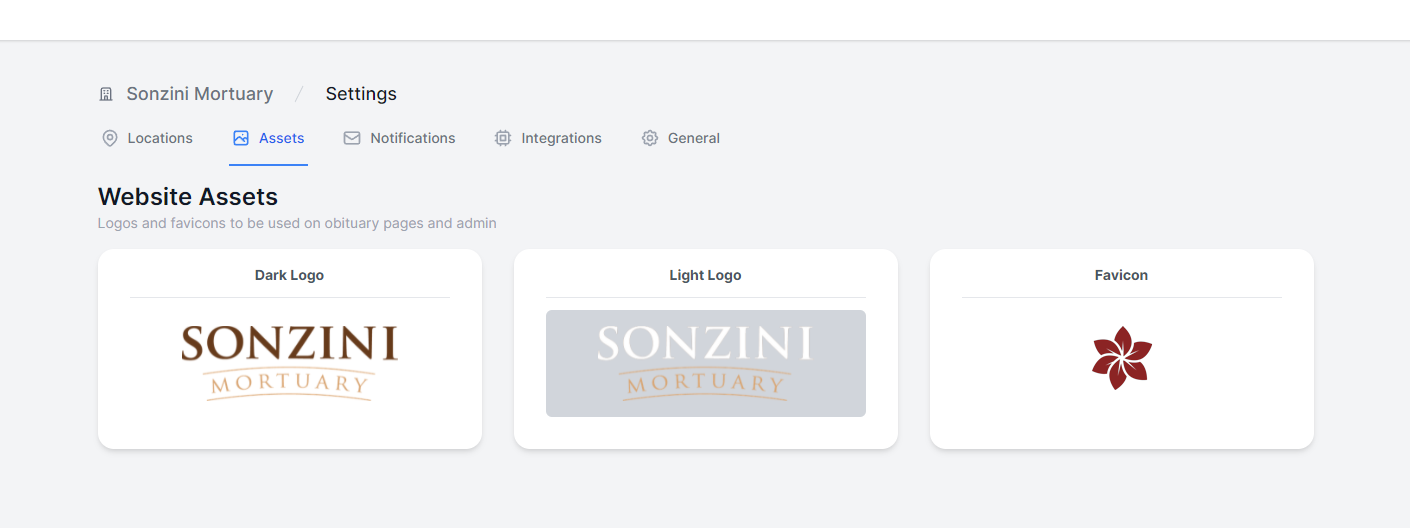The image size is (1410, 528).
Task: Select the Dark Logo card title
Action: (290, 275)
